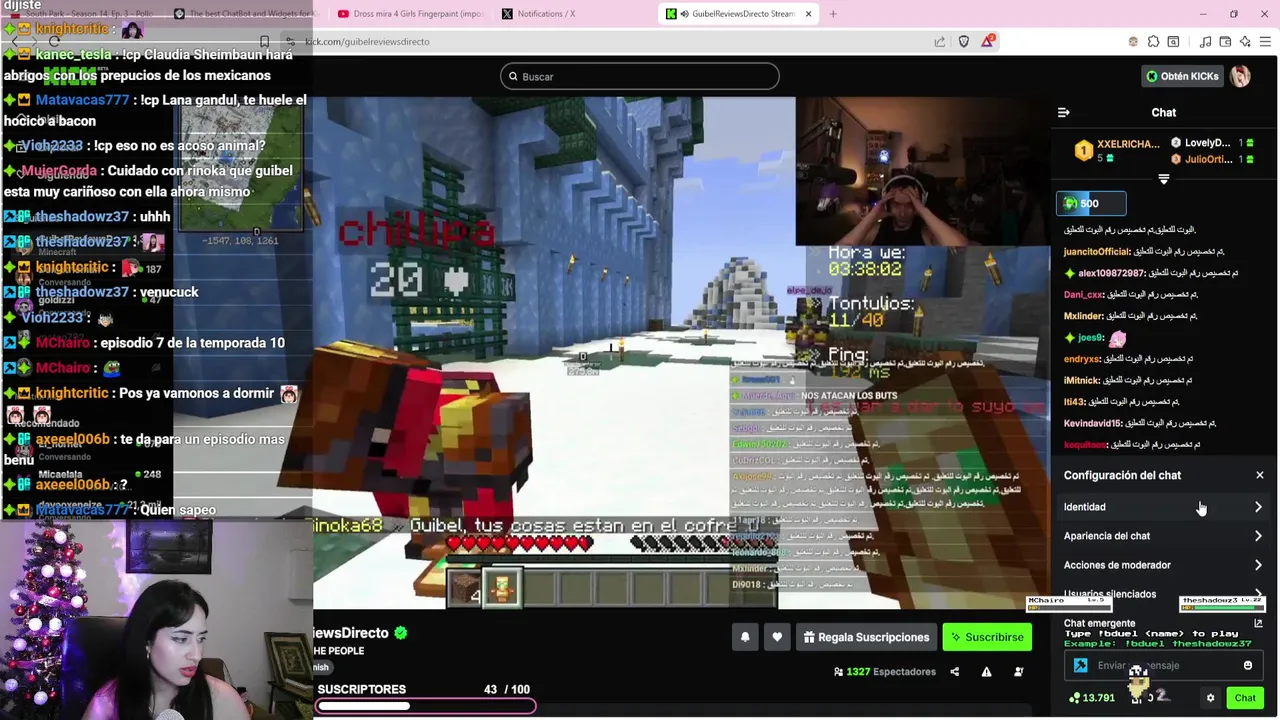Click the Chat header title
The image size is (1280, 720).
tap(1163, 112)
